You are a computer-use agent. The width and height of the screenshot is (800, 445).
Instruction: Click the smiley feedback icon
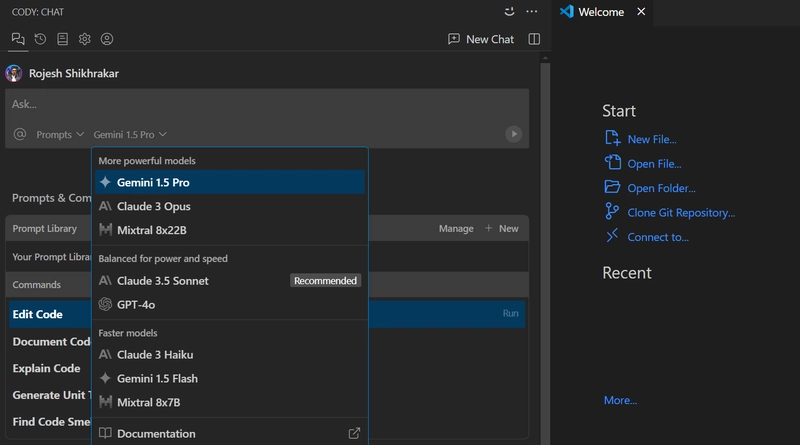(510, 11)
